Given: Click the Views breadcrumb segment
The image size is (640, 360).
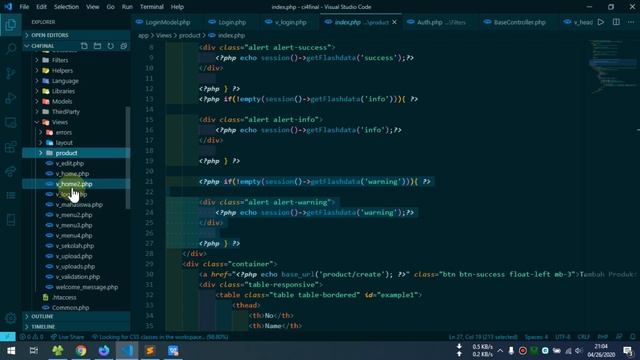Looking at the screenshot, I should tap(163, 36).
